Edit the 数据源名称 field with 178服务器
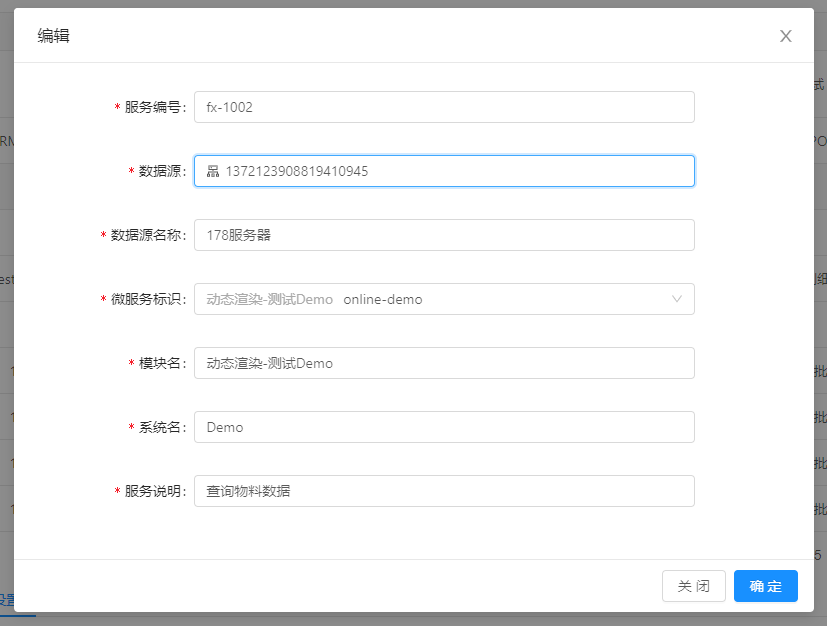Viewport: 827px width, 626px height. [x=444, y=235]
